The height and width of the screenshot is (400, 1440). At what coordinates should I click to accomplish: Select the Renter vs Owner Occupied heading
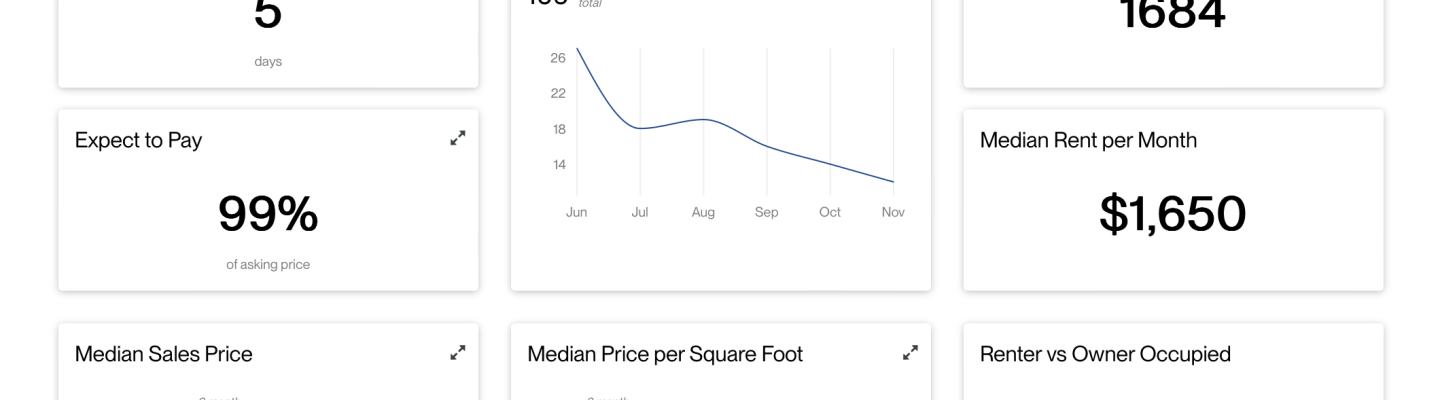coord(1105,354)
